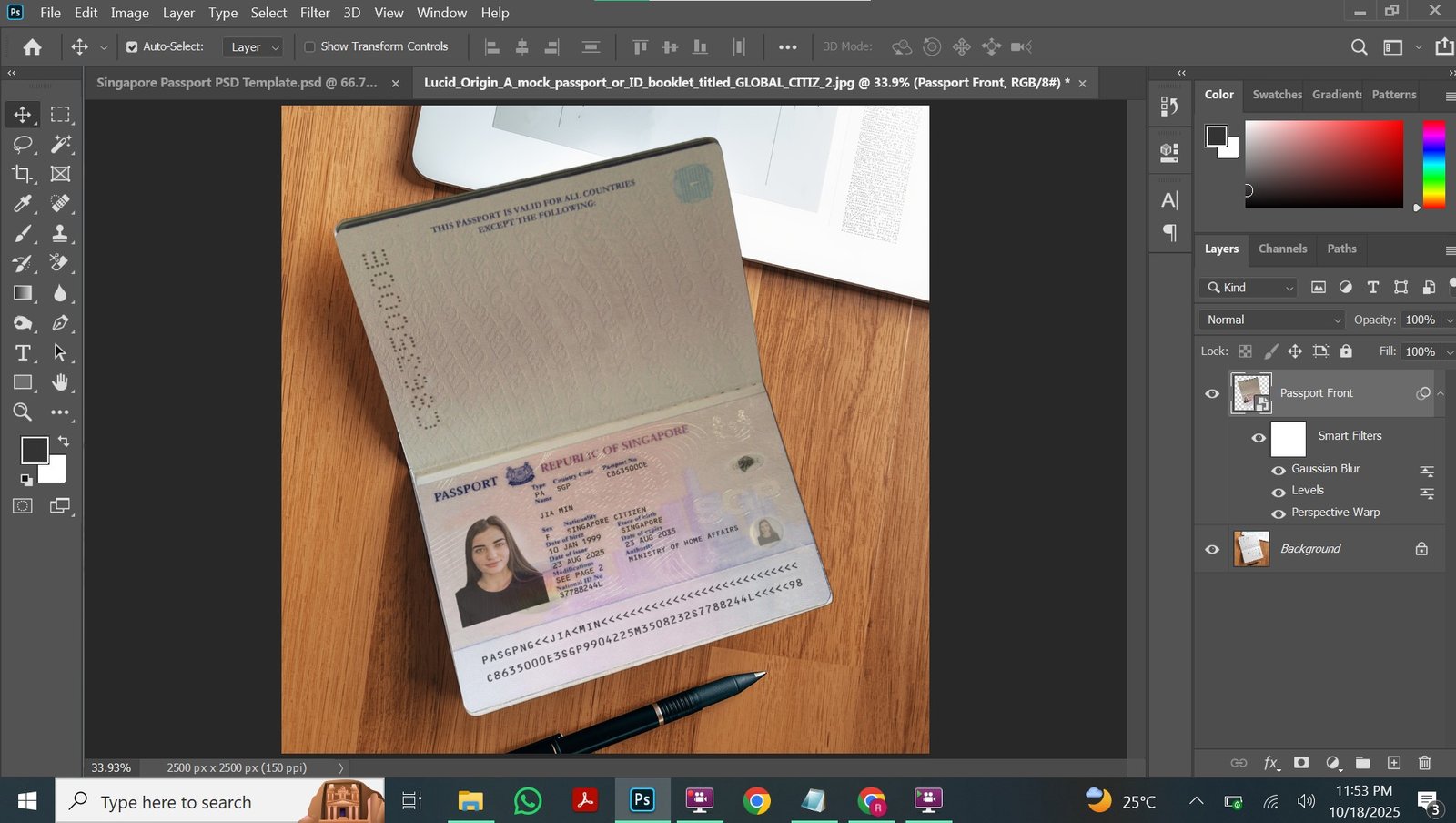Click the foreground color swatch in toolbar
This screenshot has height=823, width=1456.
pyautogui.click(x=34, y=450)
